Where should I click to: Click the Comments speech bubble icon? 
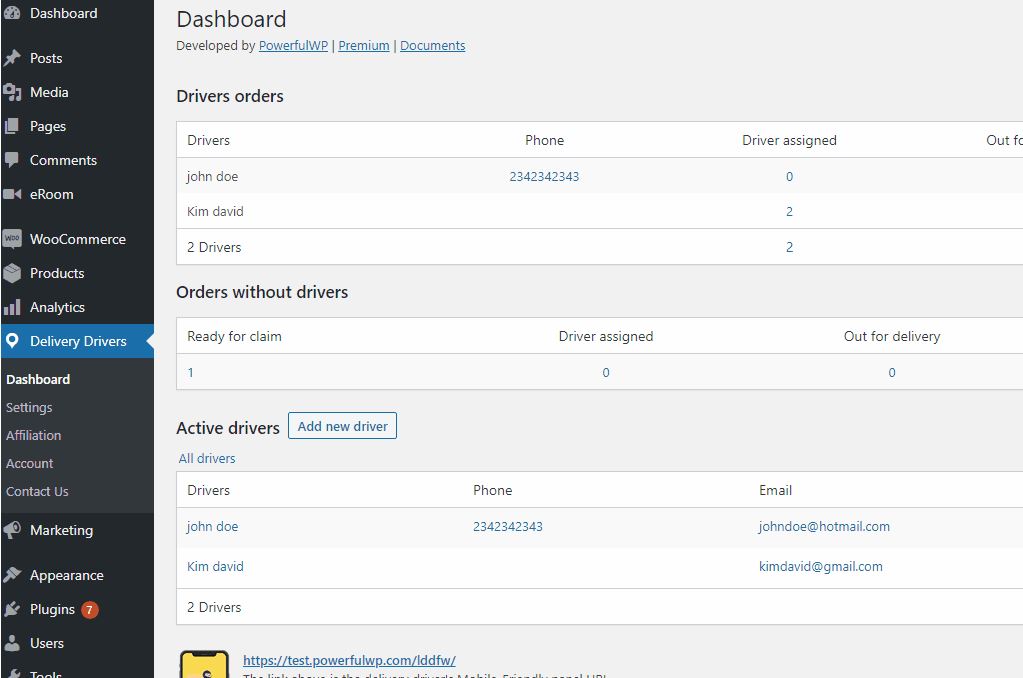12,160
